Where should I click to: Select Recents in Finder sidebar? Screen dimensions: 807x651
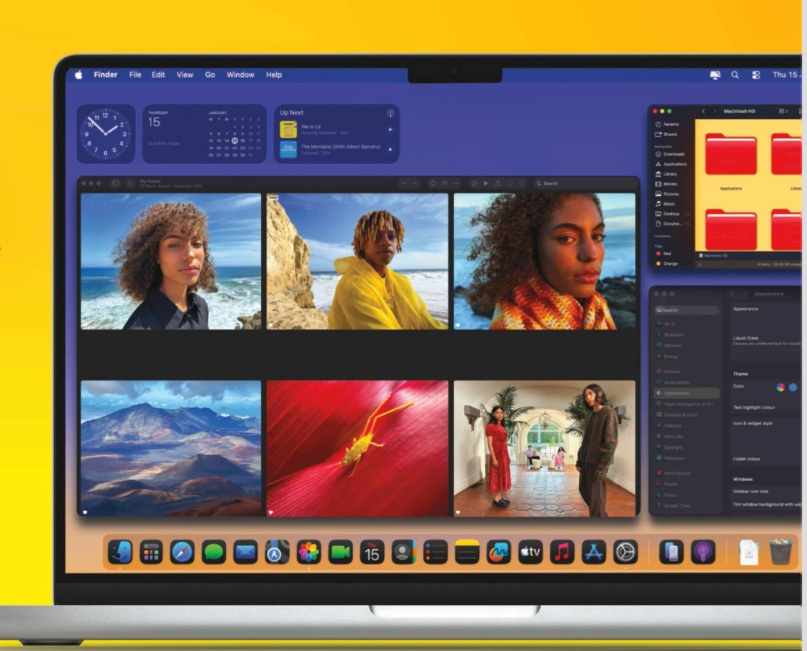pyautogui.click(x=667, y=124)
